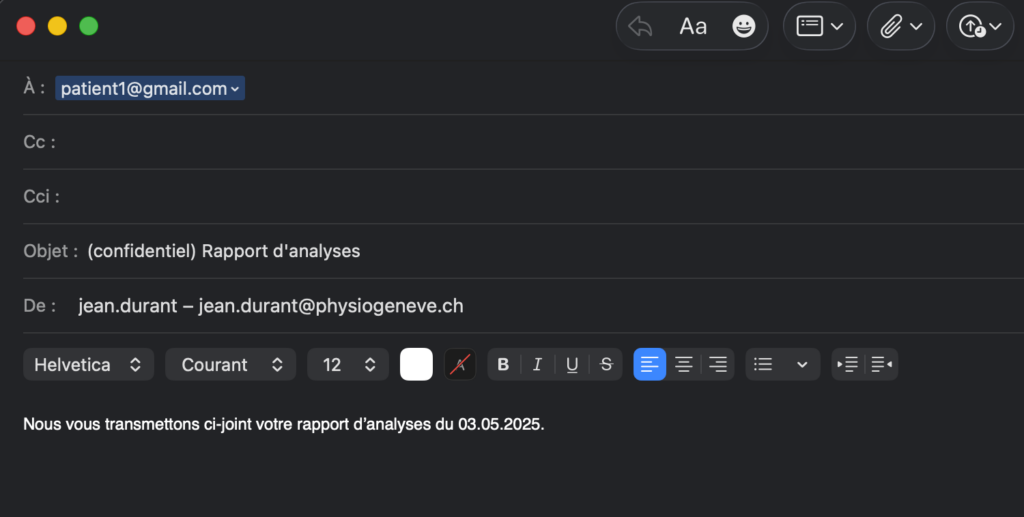The height and width of the screenshot is (517, 1024).
Task: Open the Aa text format options
Action: [x=693, y=27]
